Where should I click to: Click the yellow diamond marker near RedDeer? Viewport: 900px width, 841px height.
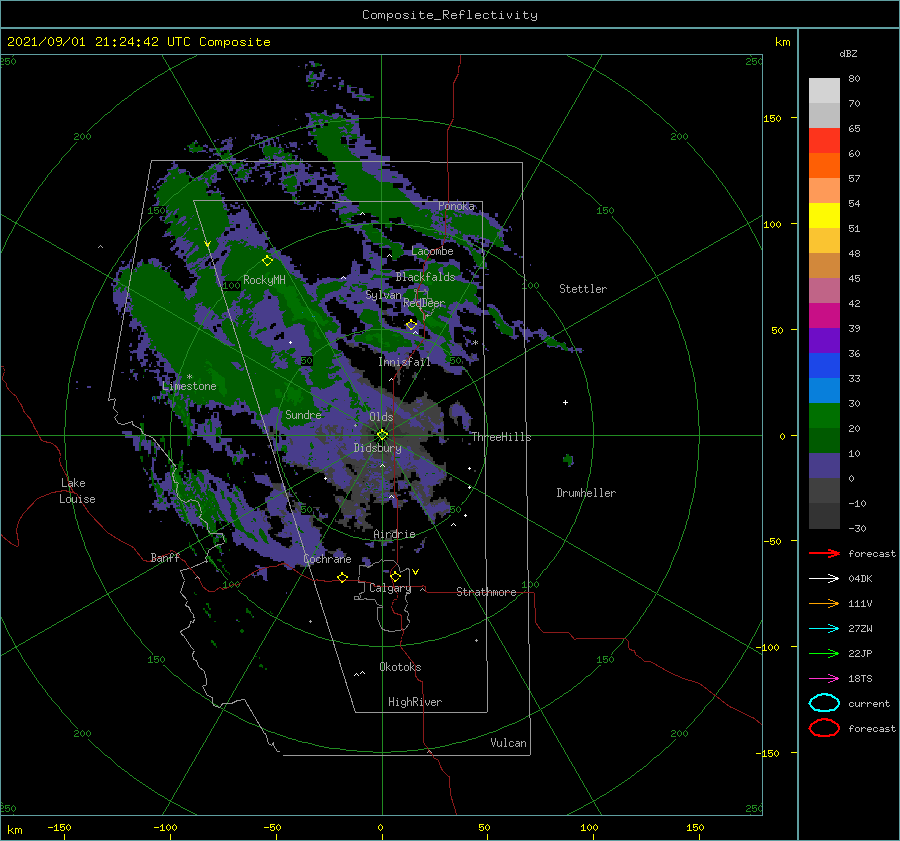tap(411, 325)
